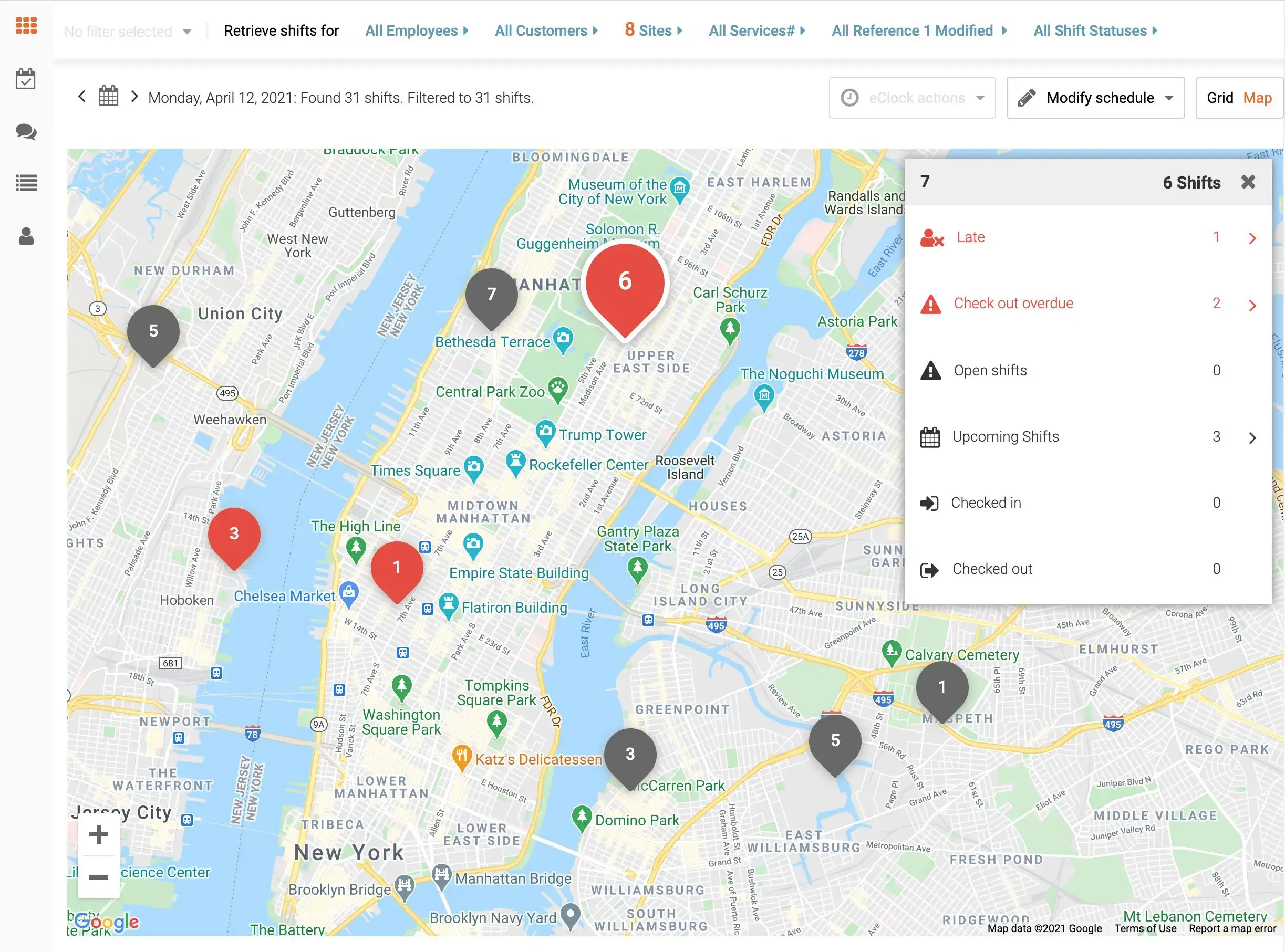
Task: Expand the Upcoming Shifts chevron
Action: (1252, 438)
